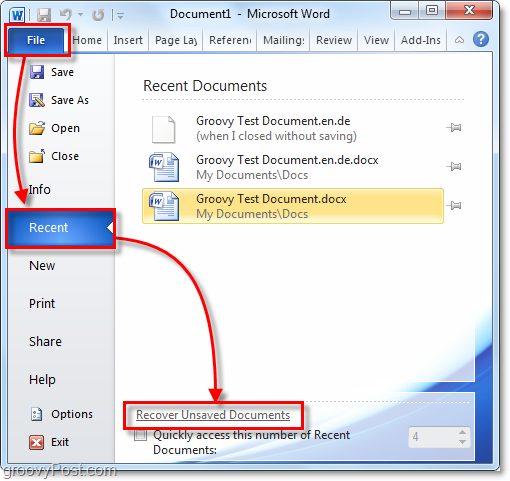Click Close text in File menu
The height and width of the screenshot is (481, 510).
coord(65,156)
